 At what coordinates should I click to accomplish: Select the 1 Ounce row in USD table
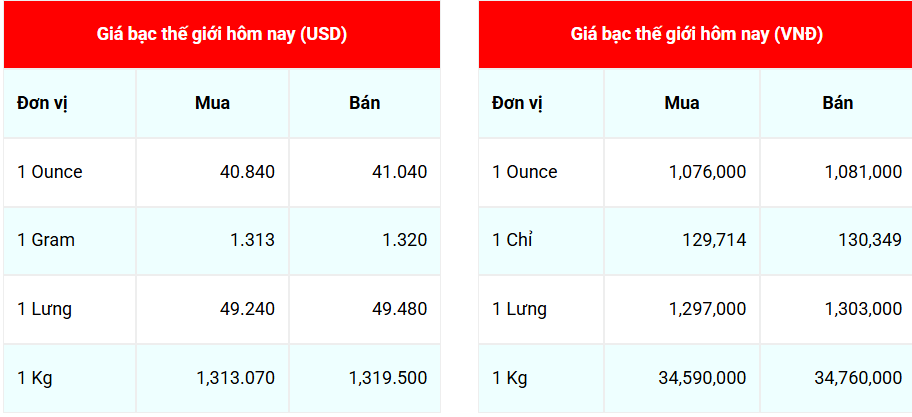[222, 172]
